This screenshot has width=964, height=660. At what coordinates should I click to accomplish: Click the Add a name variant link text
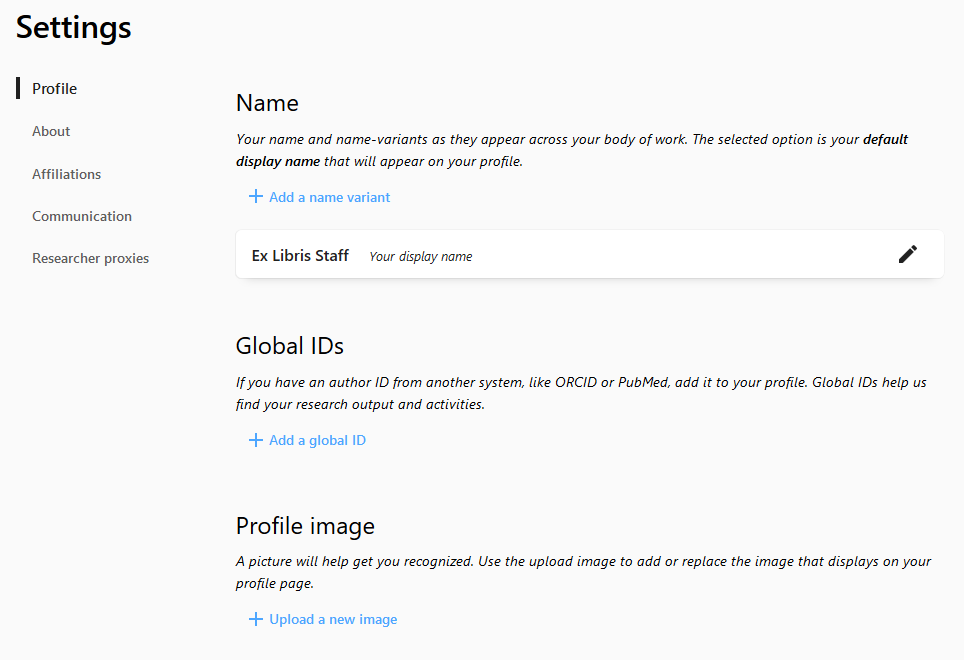pyautogui.click(x=329, y=197)
